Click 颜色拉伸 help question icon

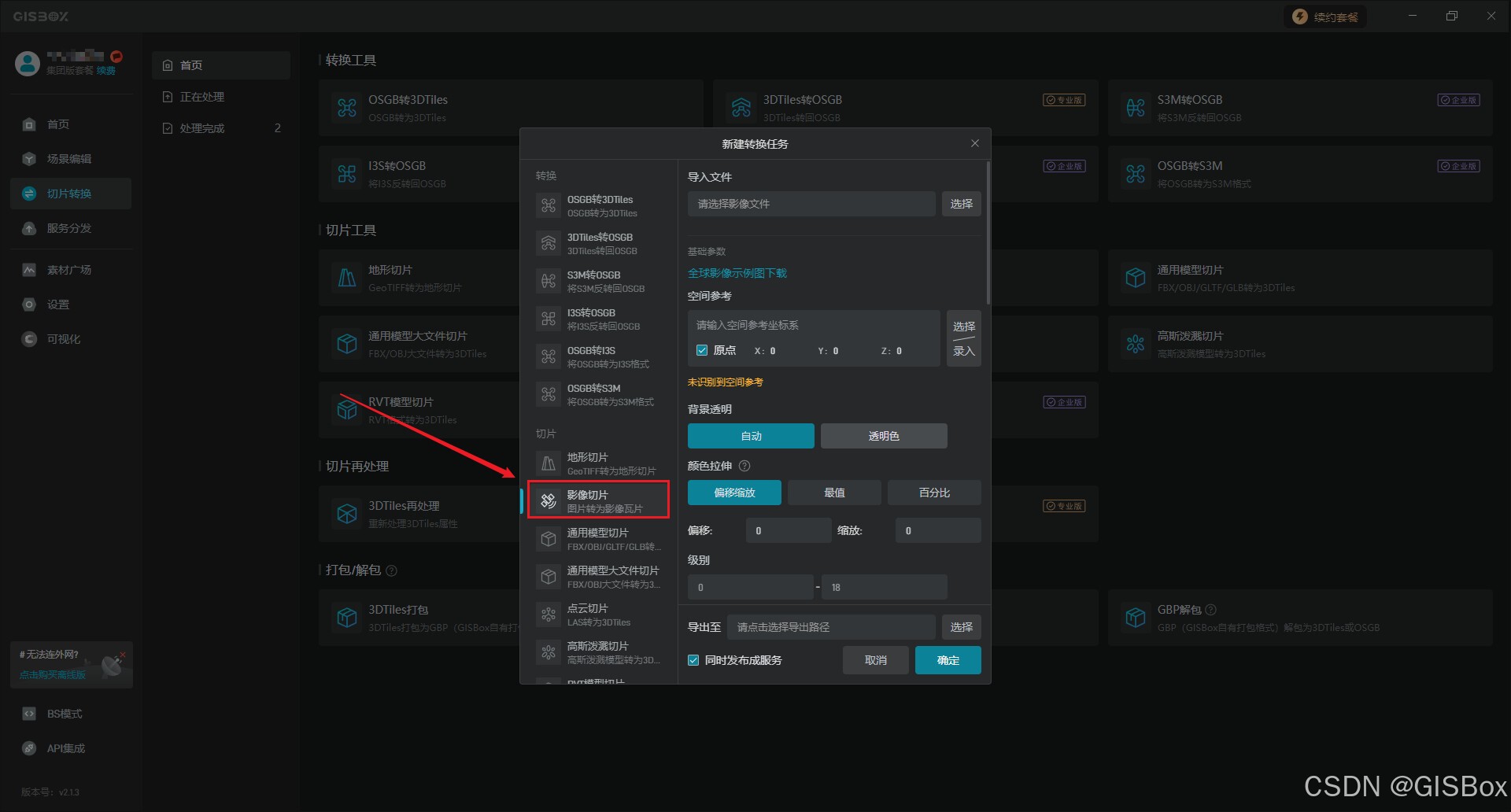[744, 466]
